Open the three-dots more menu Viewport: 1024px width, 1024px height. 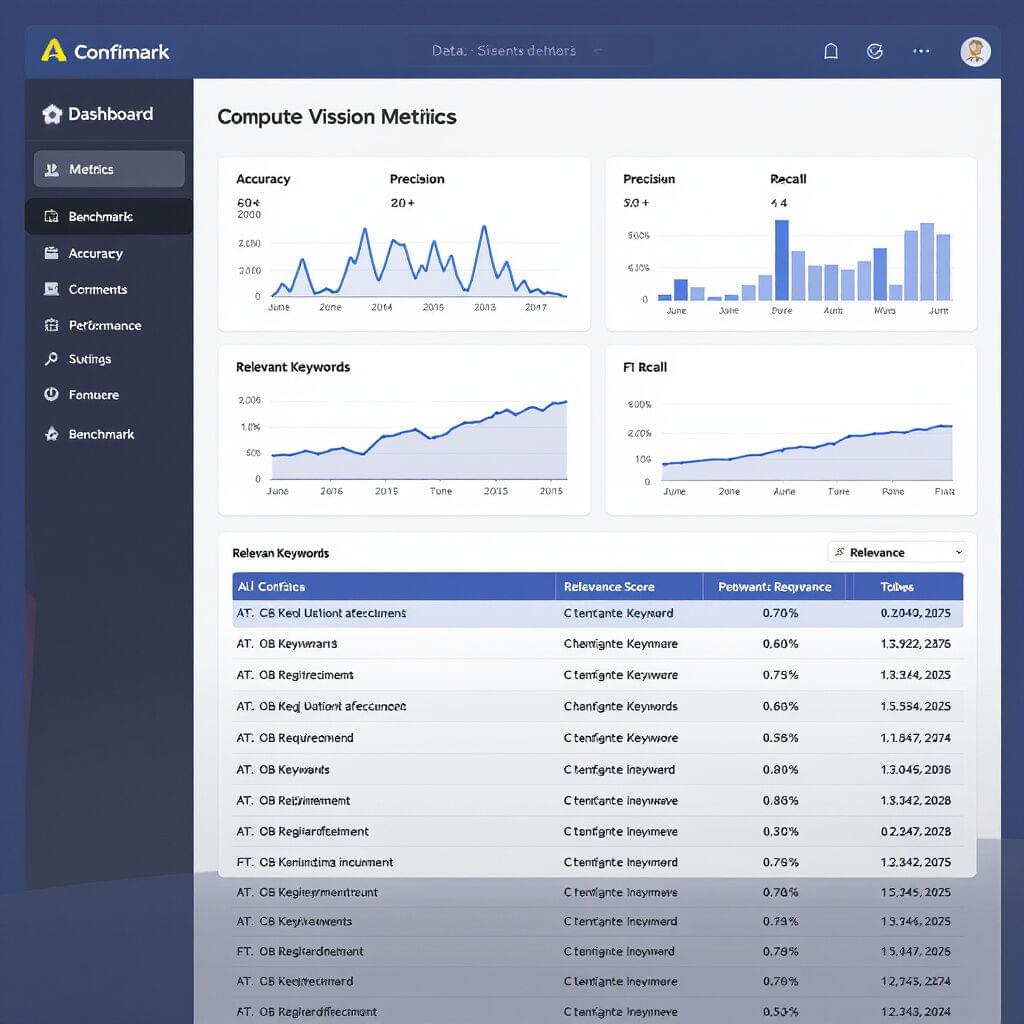pyautogui.click(x=921, y=51)
